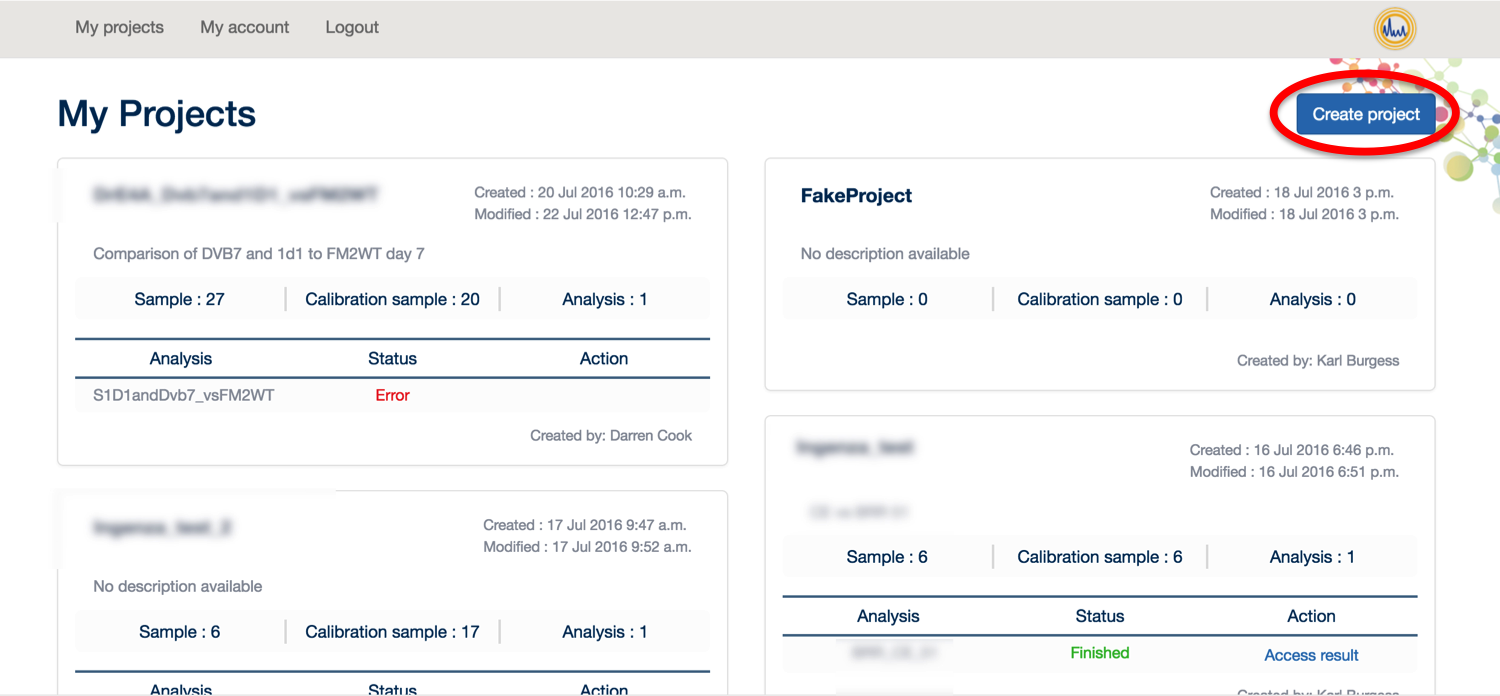Click 'Sample : 27' count

179,299
